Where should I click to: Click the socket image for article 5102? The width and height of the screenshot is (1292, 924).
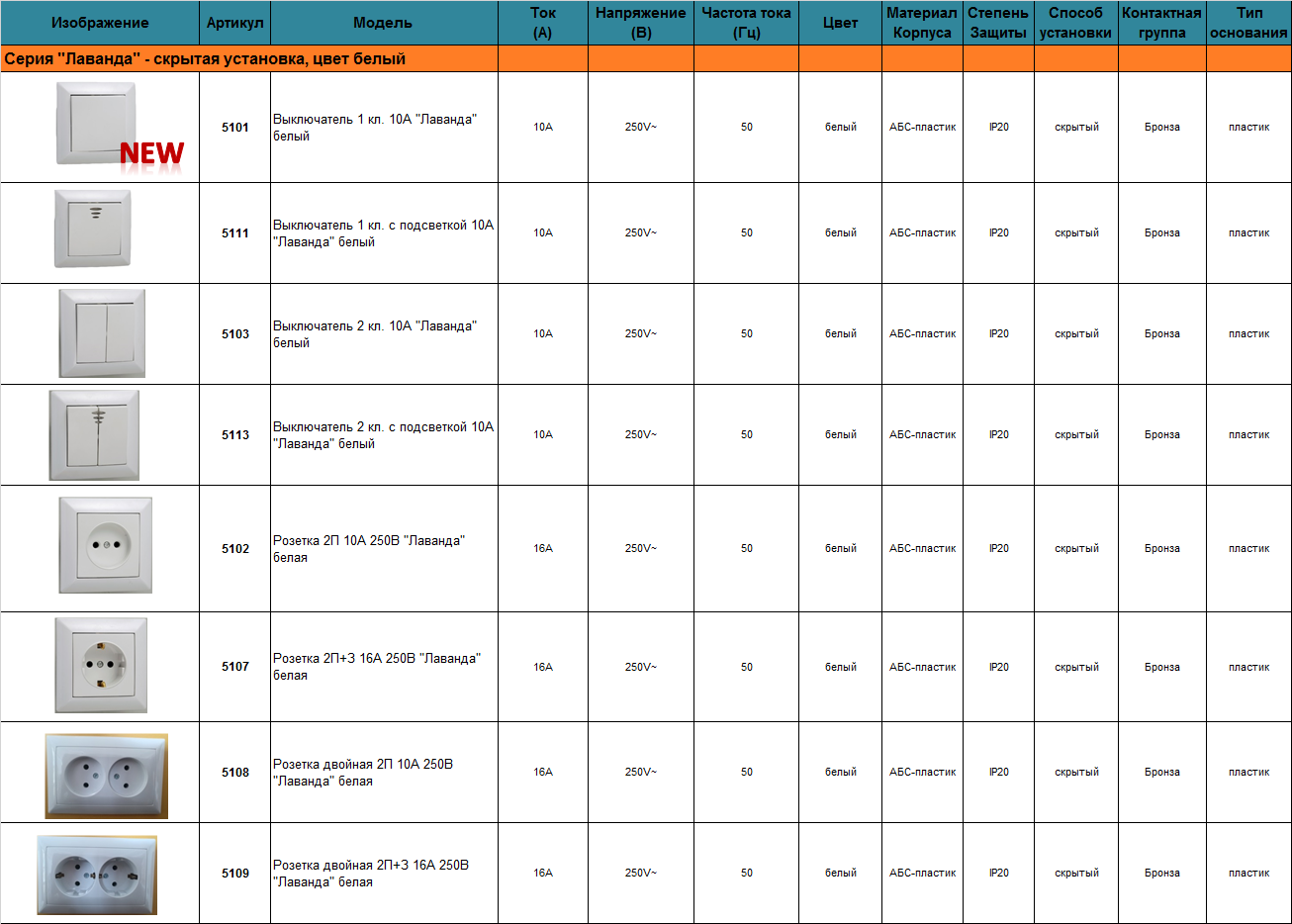pyautogui.click(x=105, y=545)
